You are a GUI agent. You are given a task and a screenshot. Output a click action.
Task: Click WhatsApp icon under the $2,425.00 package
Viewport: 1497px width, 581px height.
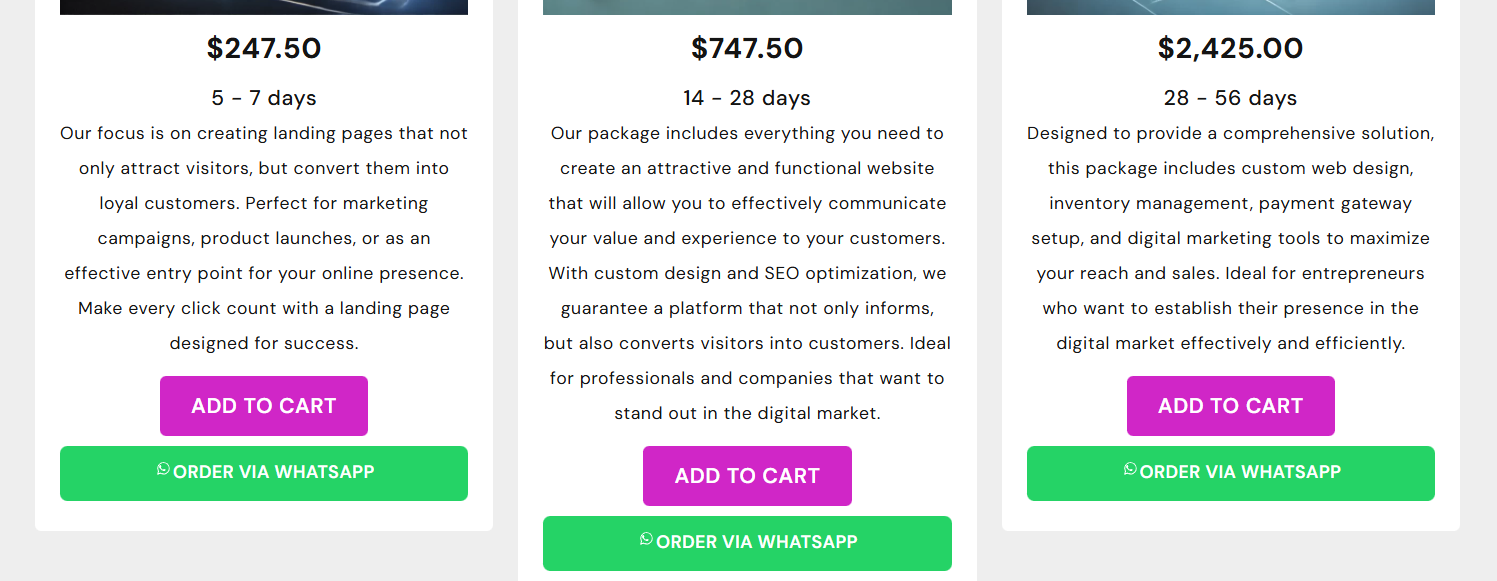tap(1130, 469)
